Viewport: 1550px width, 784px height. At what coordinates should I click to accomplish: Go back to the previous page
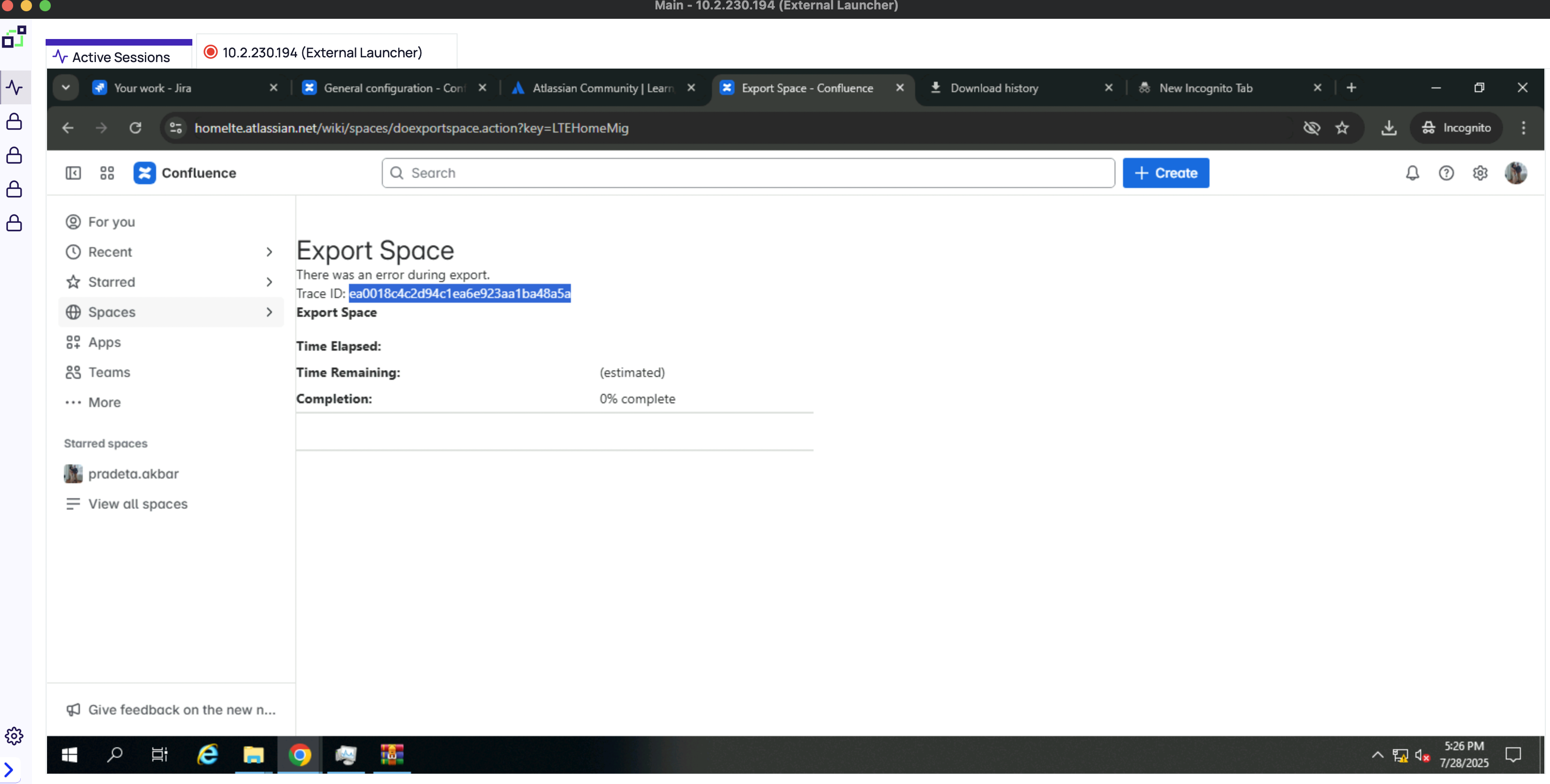point(68,127)
